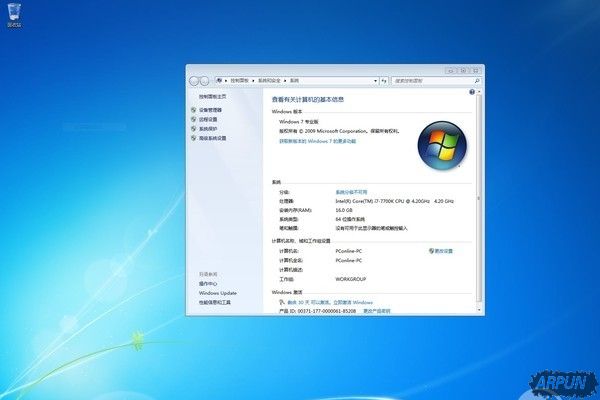Click the 16.0 GB installed memory value

[344, 210]
